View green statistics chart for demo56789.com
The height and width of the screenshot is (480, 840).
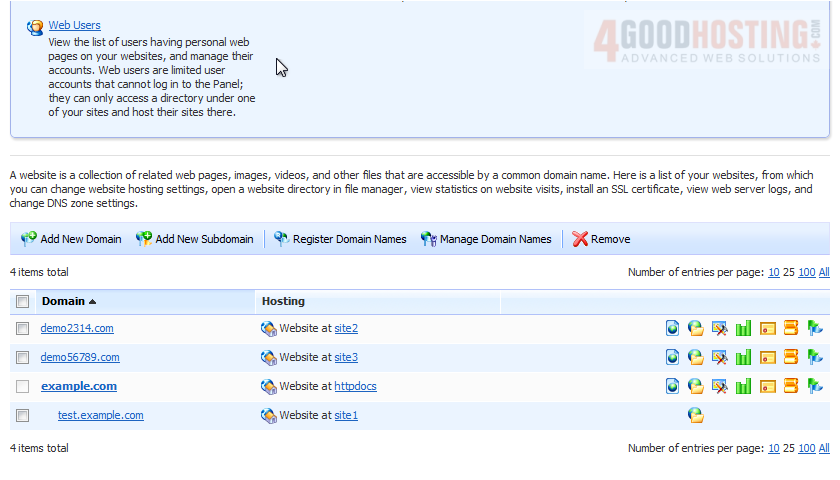pyautogui.click(x=743, y=357)
